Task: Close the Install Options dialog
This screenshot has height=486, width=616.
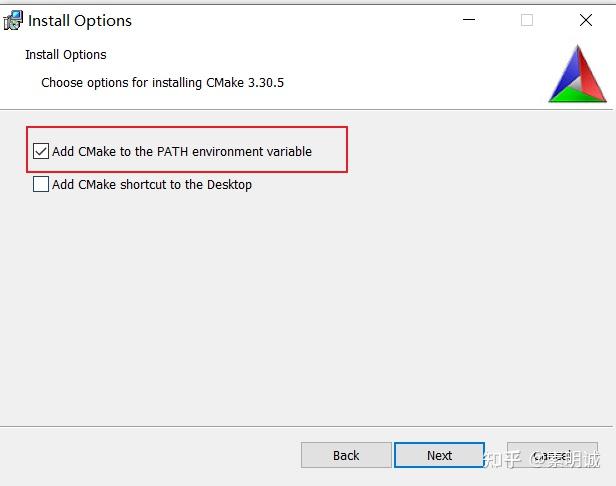Action: (x=586, y=20)
